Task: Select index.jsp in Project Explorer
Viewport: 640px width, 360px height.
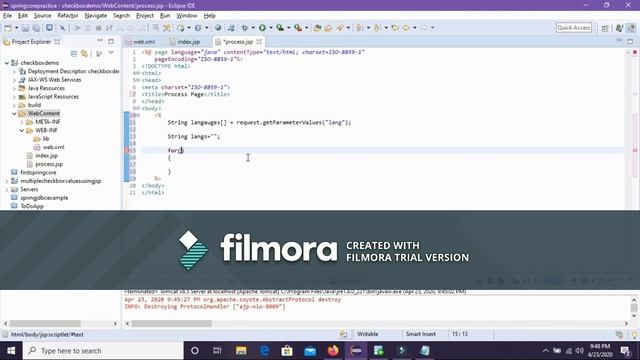Action: click(46, 156)
